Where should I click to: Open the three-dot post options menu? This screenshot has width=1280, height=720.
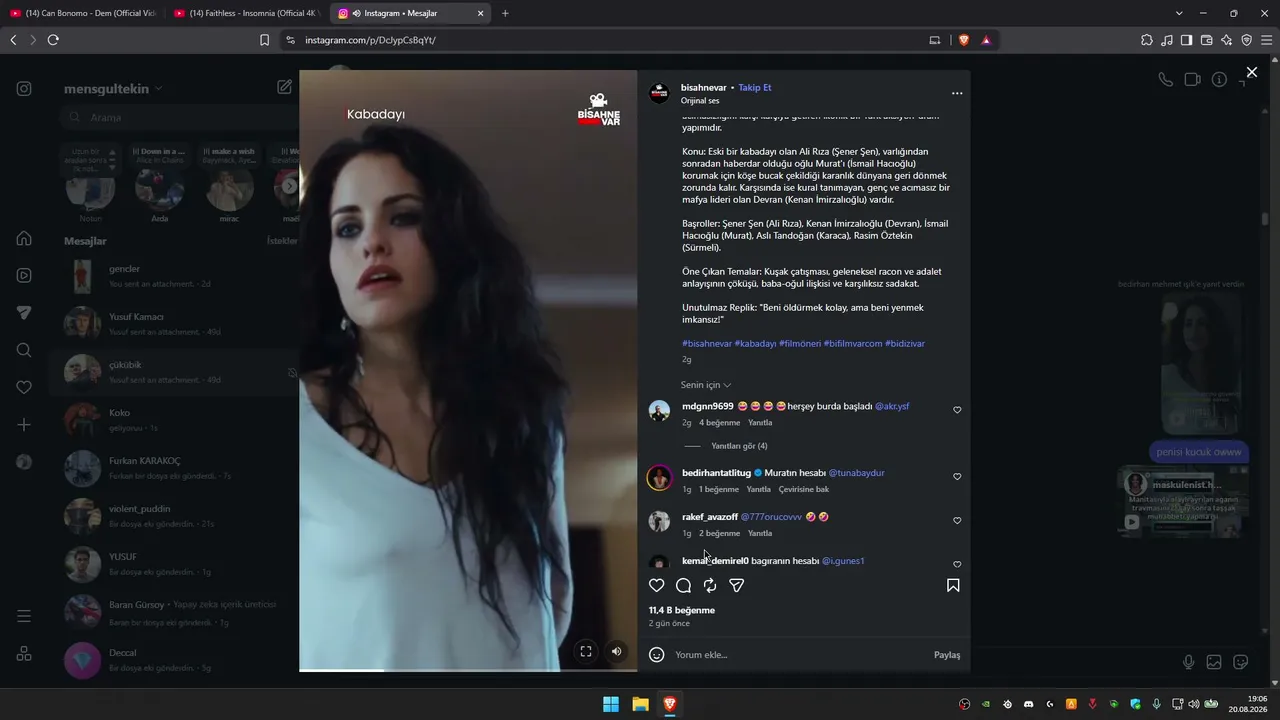point(957,93)
